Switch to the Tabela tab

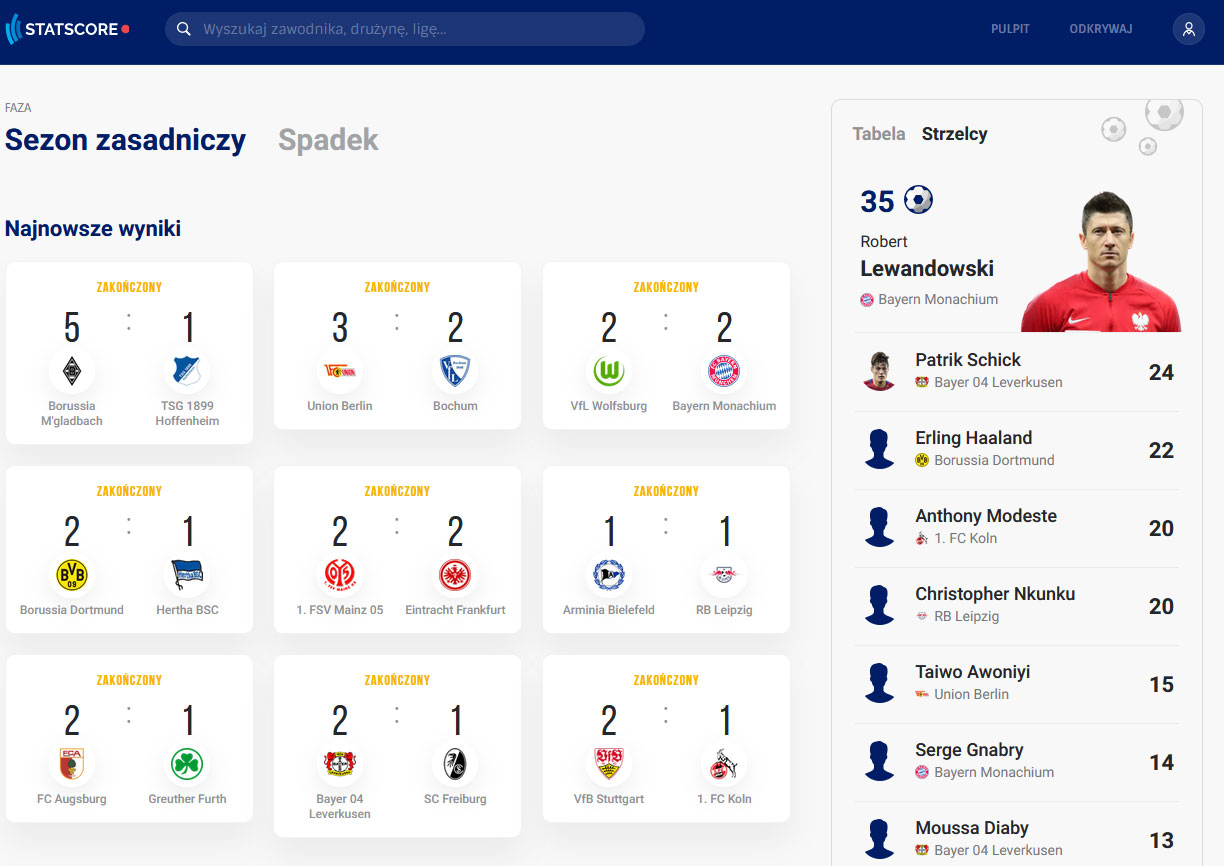pyautogui.click(x=879, y=134)
